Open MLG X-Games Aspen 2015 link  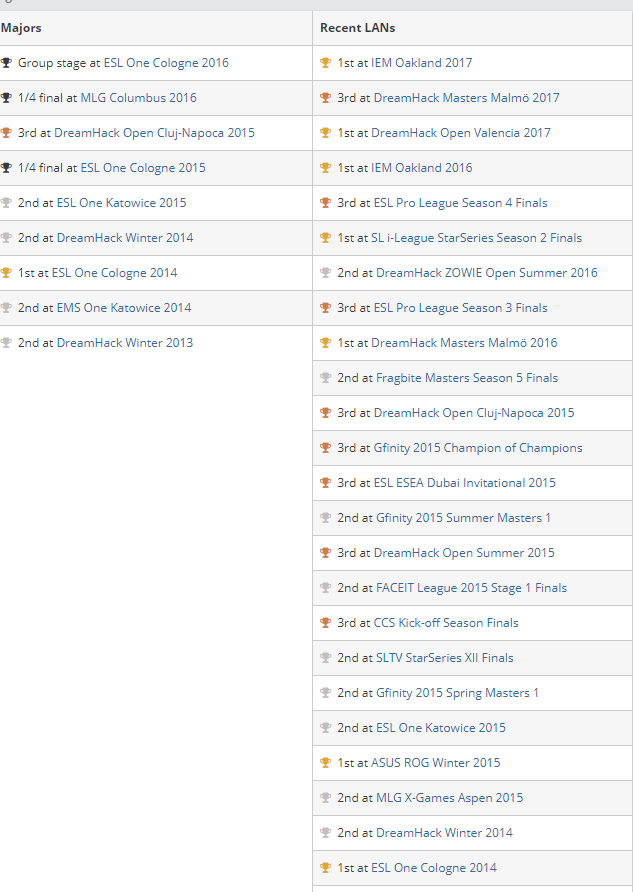[449, 798]
